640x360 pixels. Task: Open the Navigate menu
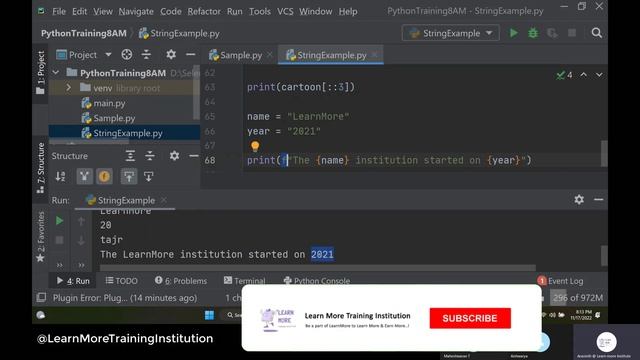click(x=136, y=11)
